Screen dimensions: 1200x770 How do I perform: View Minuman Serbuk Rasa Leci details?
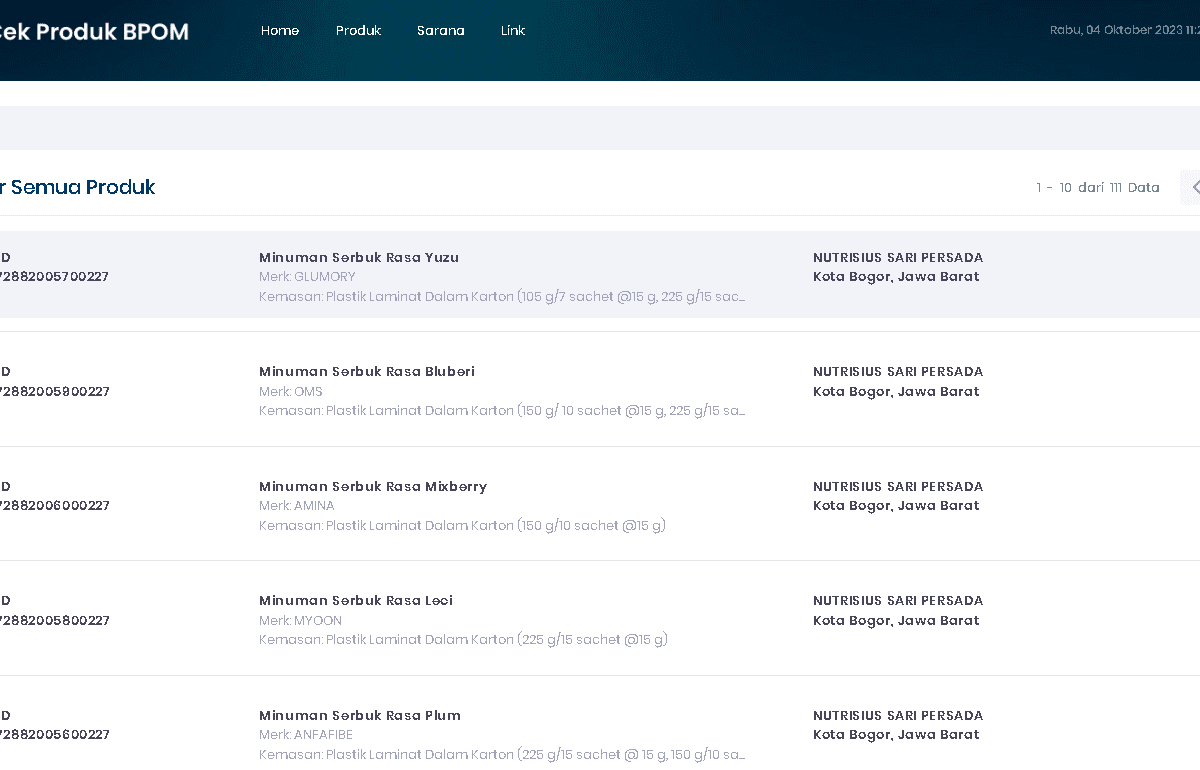click(x=356, y=600)
